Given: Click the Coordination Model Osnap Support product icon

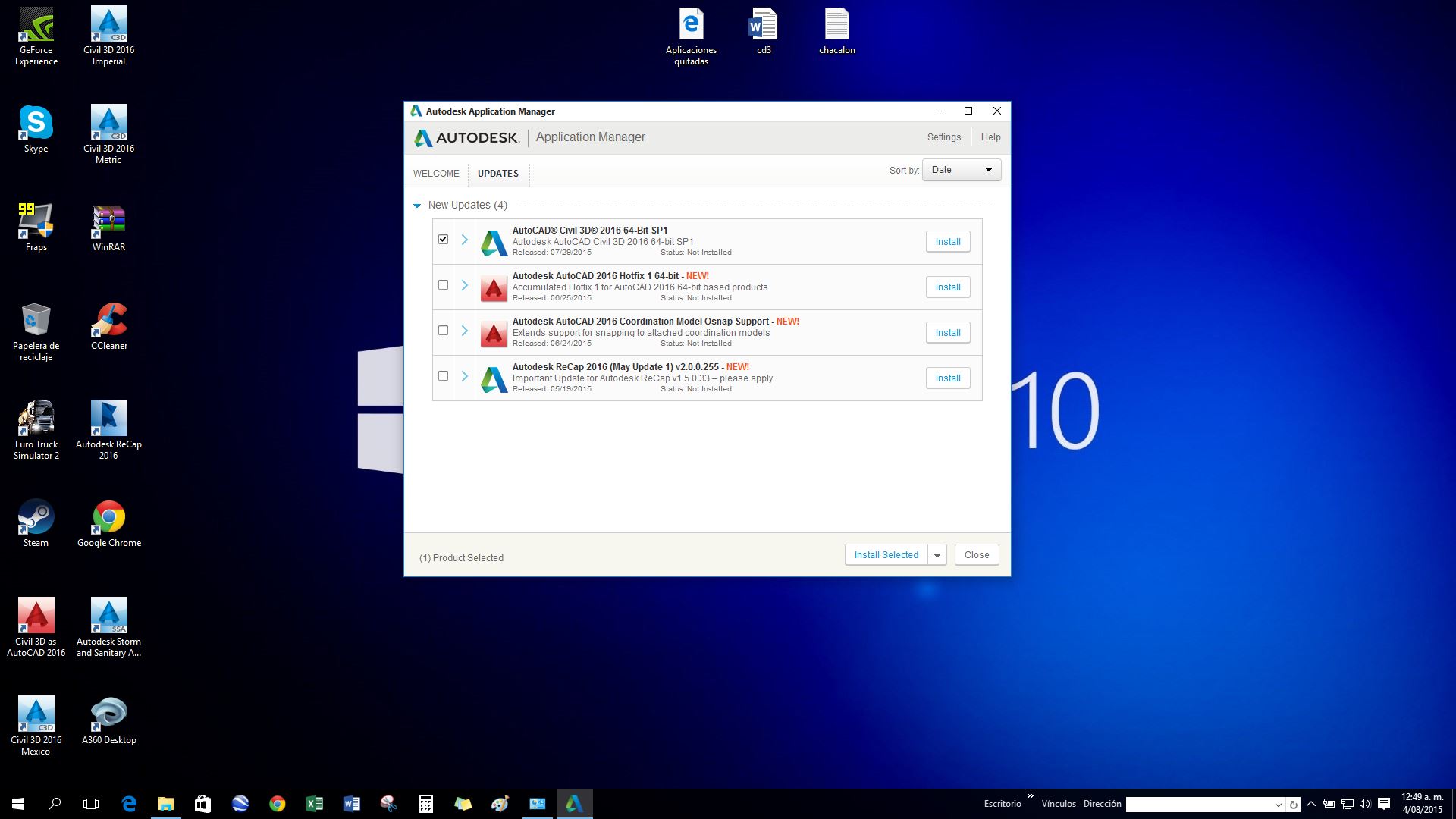Looking at the screenshot, I should [494, 333].
